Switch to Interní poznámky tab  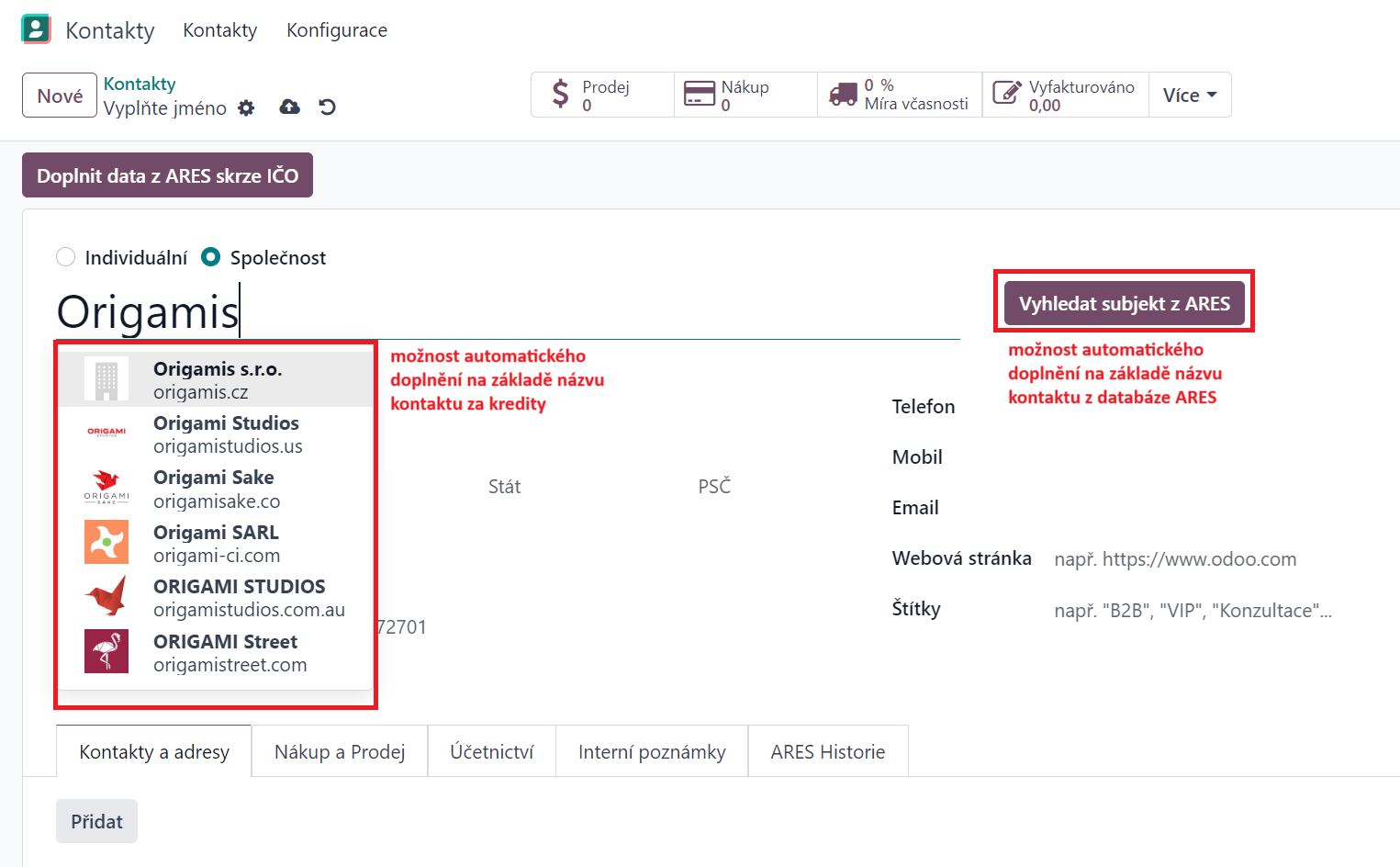tap(652, 751)
